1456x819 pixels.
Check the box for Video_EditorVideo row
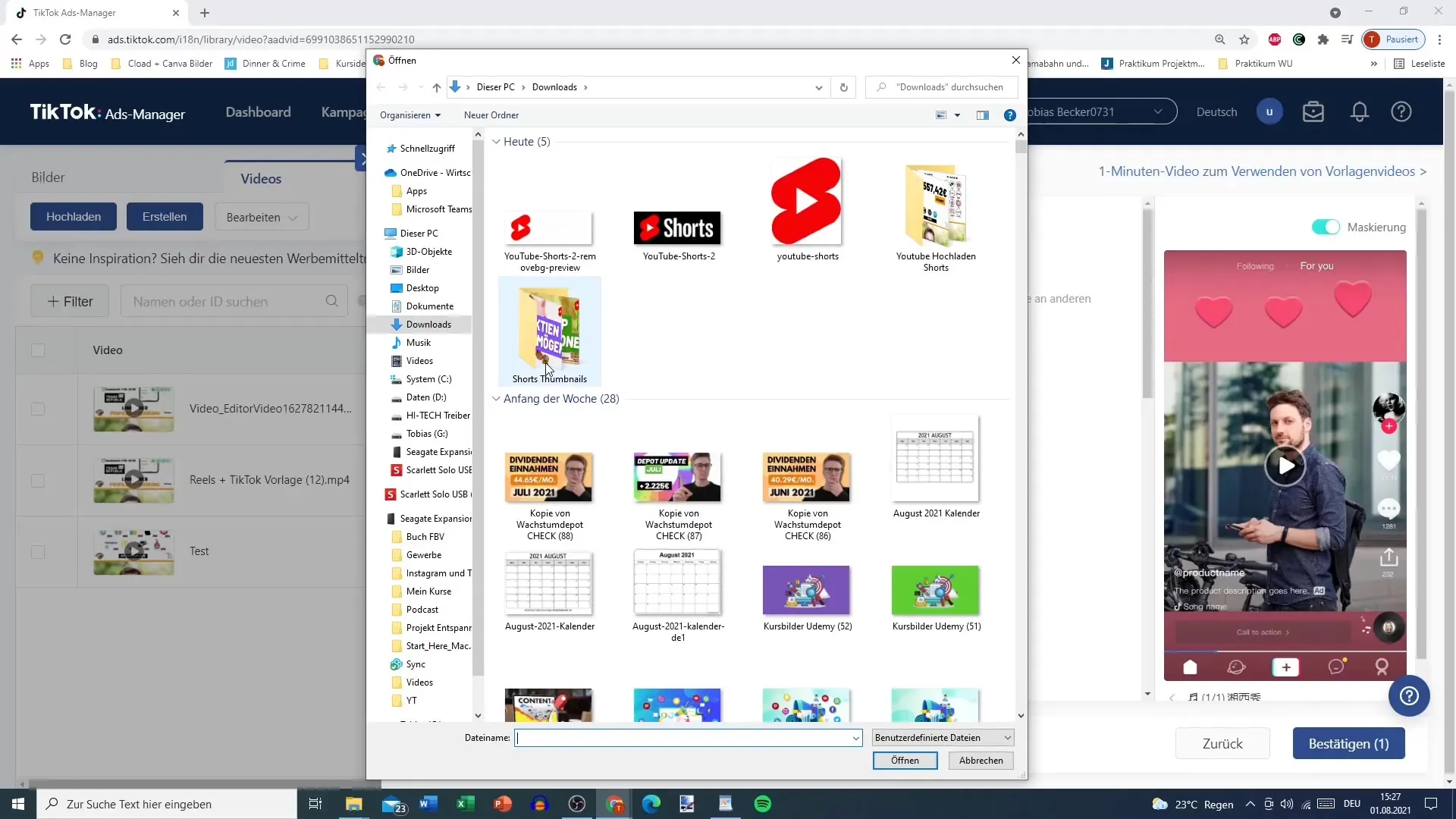pyautogui.click(x=38, y=409)
